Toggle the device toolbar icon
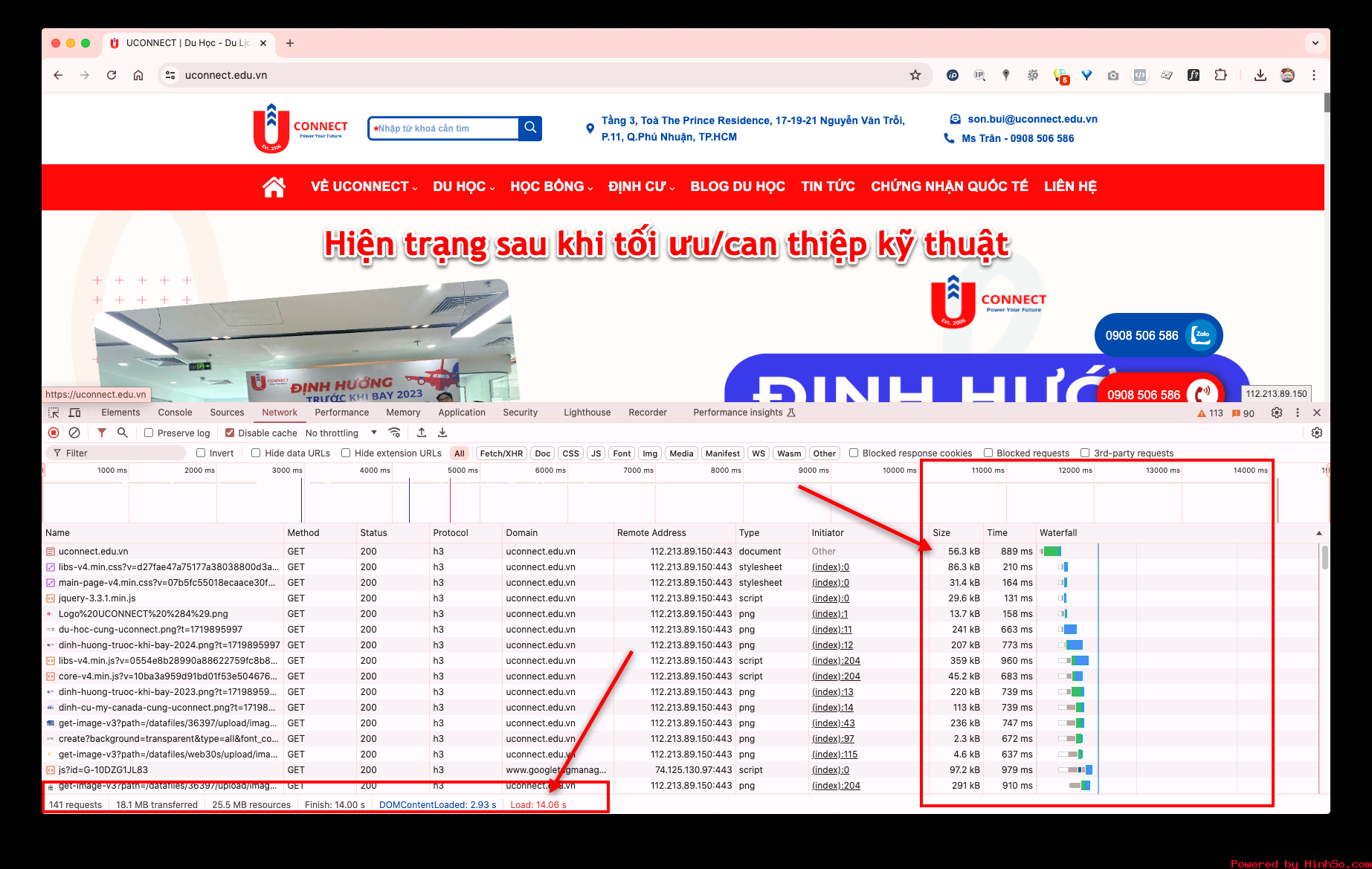Image resolution: width=1372 pixels, height=869 pixels. click(x=74, y=413)
